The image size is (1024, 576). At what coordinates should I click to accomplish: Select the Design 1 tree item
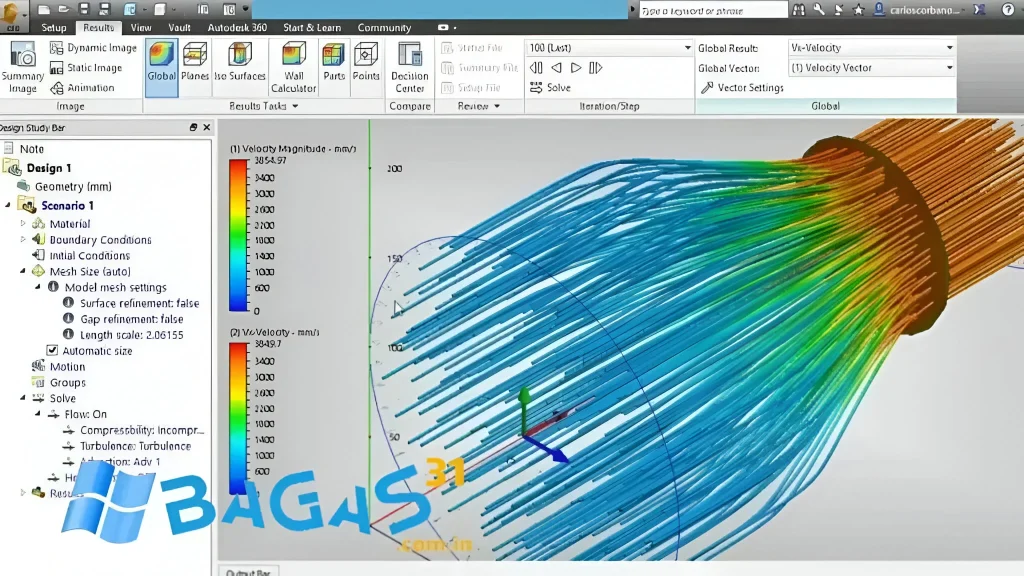[49, 168]
